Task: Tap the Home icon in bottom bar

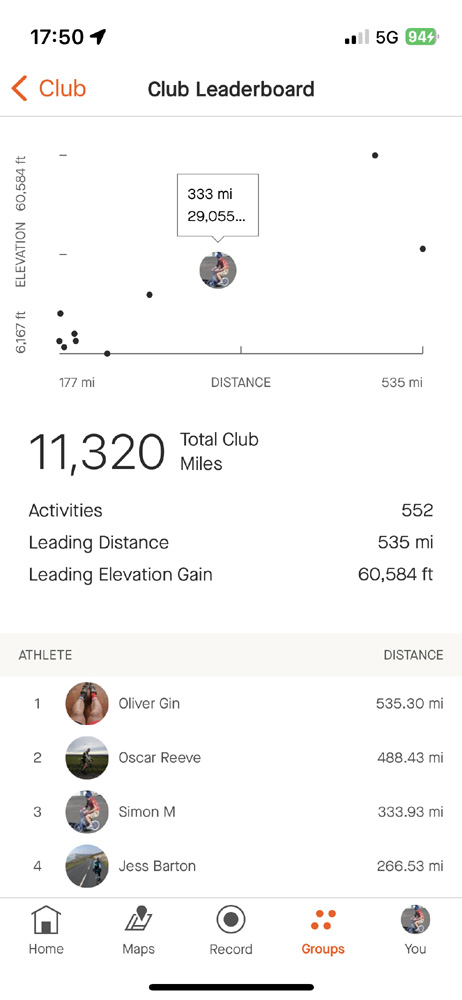Action: pyautogui.click(x=46, y=920)
